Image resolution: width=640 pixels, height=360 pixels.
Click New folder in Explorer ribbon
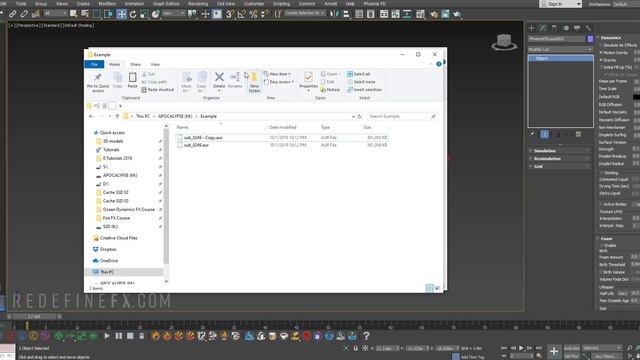[x=254, y=82]
